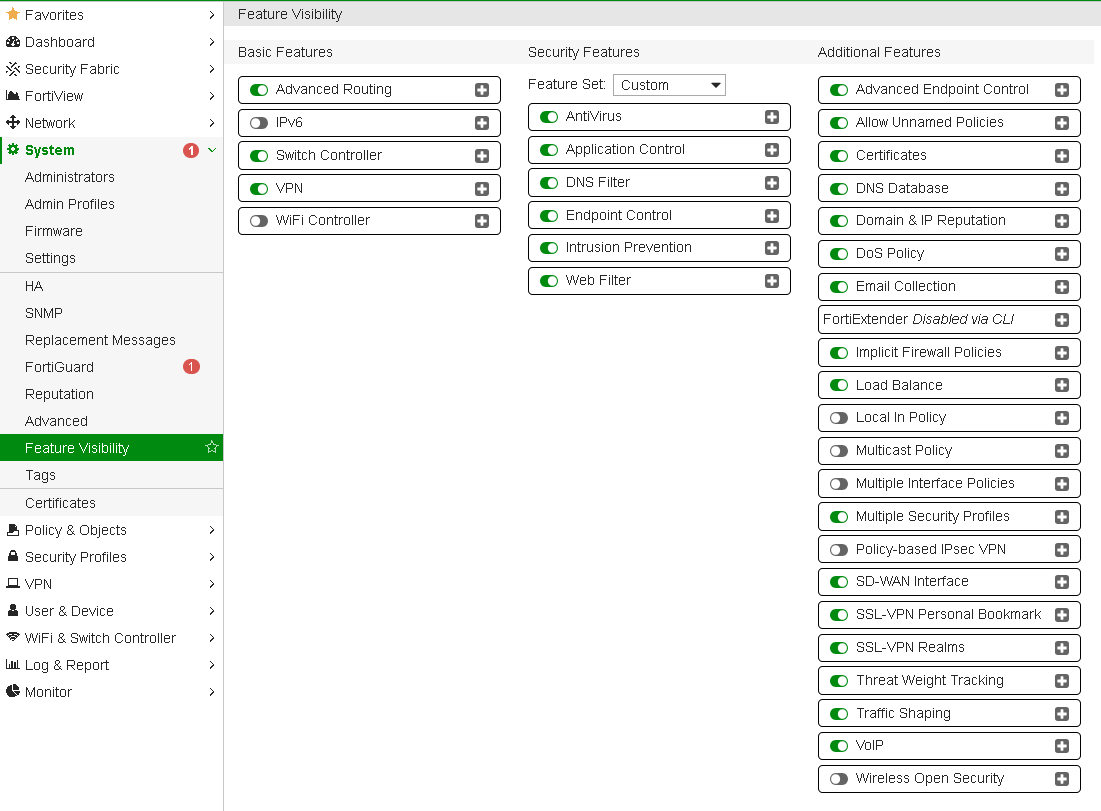Enable the Local In Policy toggle

click(x=839, y=418)
